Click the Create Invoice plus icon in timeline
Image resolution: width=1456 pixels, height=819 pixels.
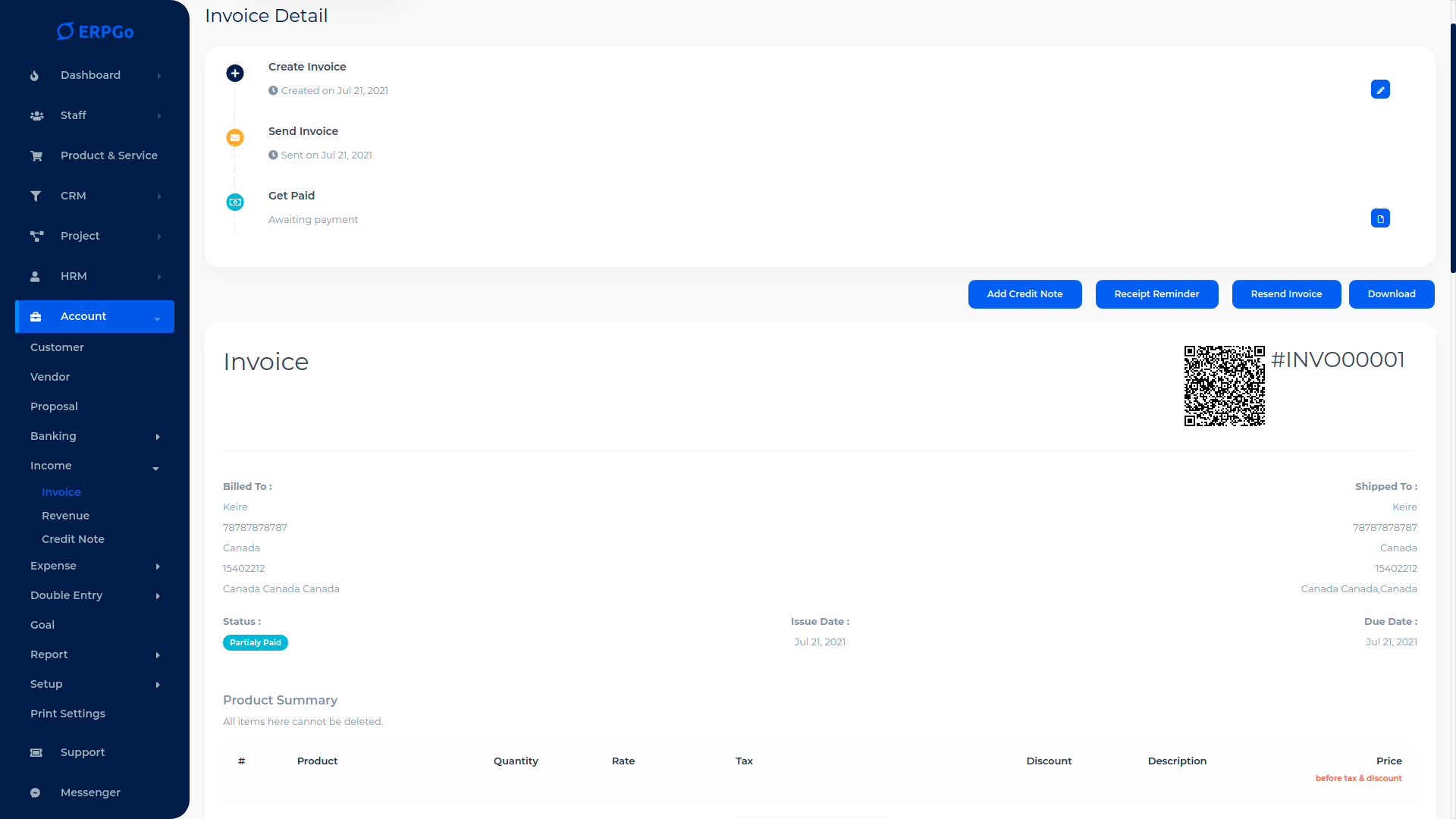235,74
